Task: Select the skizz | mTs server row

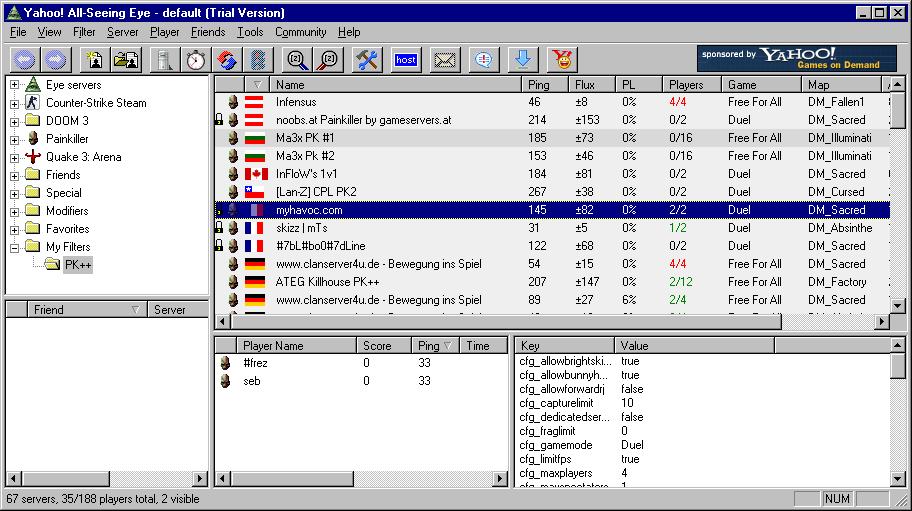Action: tap(553, 228)
